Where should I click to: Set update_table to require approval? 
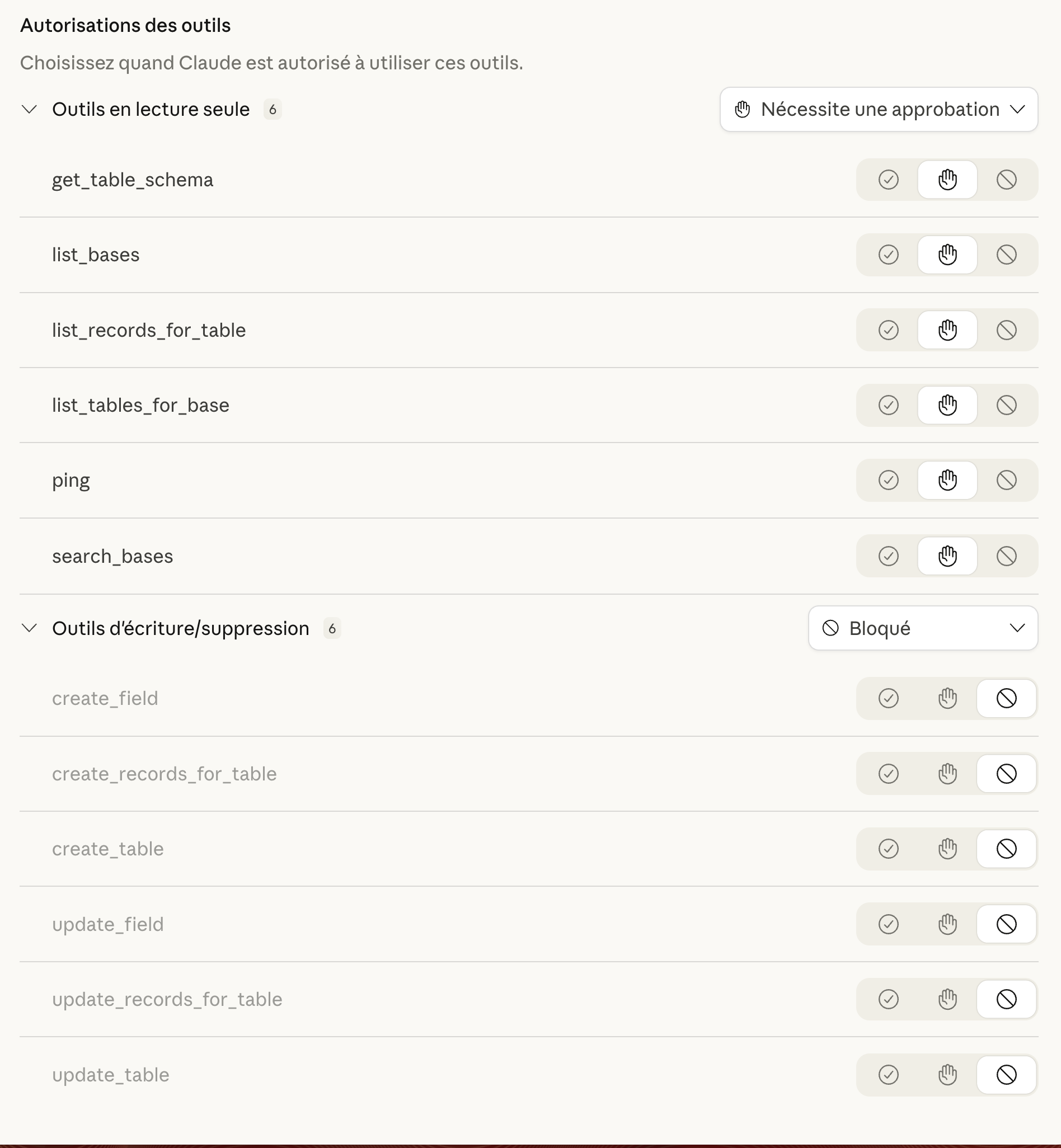947,1075
